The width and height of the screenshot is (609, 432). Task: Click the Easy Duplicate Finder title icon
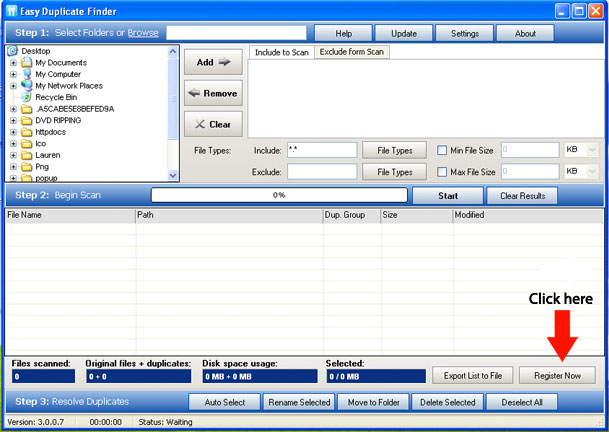(x=11, y=11)
